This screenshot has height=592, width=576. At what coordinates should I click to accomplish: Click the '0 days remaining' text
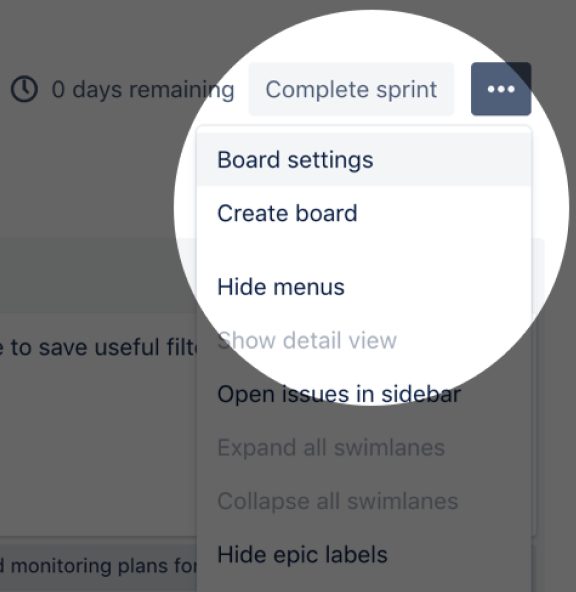(143, 90)
